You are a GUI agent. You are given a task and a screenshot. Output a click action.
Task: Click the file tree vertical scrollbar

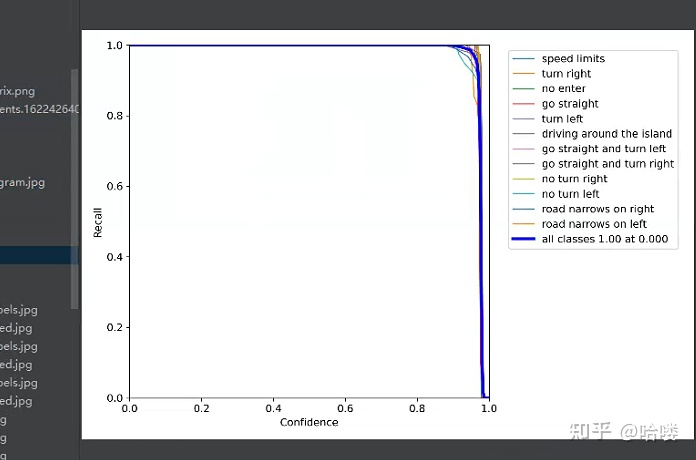75,189
